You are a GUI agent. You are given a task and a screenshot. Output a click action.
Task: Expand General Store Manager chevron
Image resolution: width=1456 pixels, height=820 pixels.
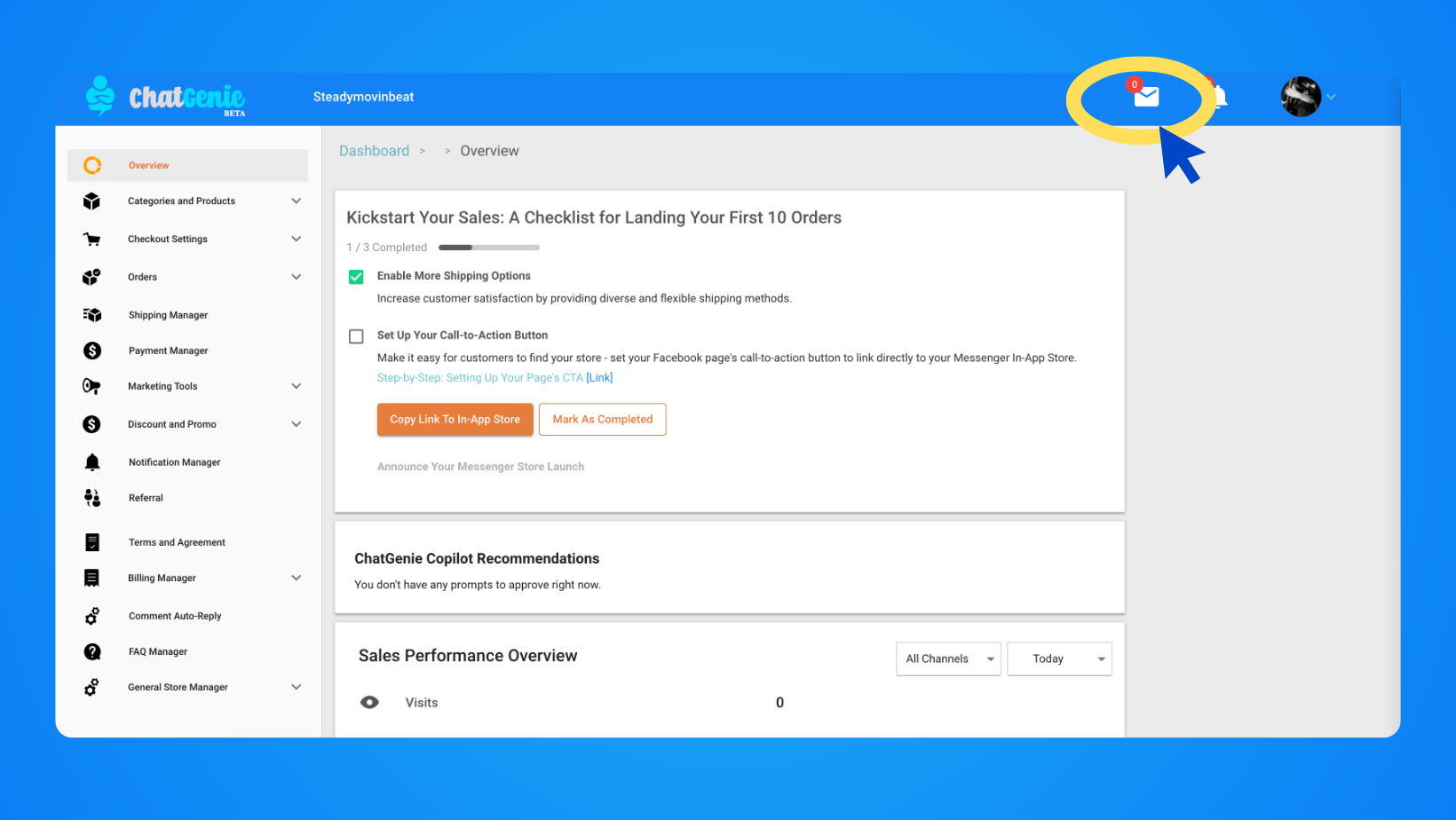(x=297, y=687)
